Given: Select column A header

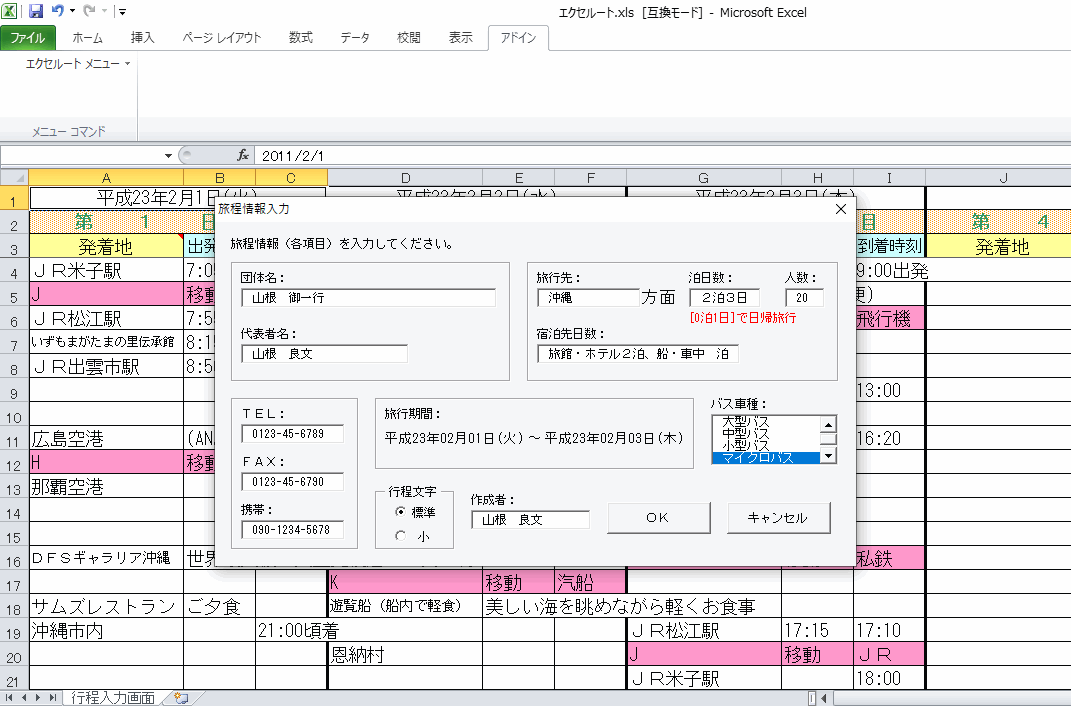Looking at the screenshot, I should coord(106,178).
